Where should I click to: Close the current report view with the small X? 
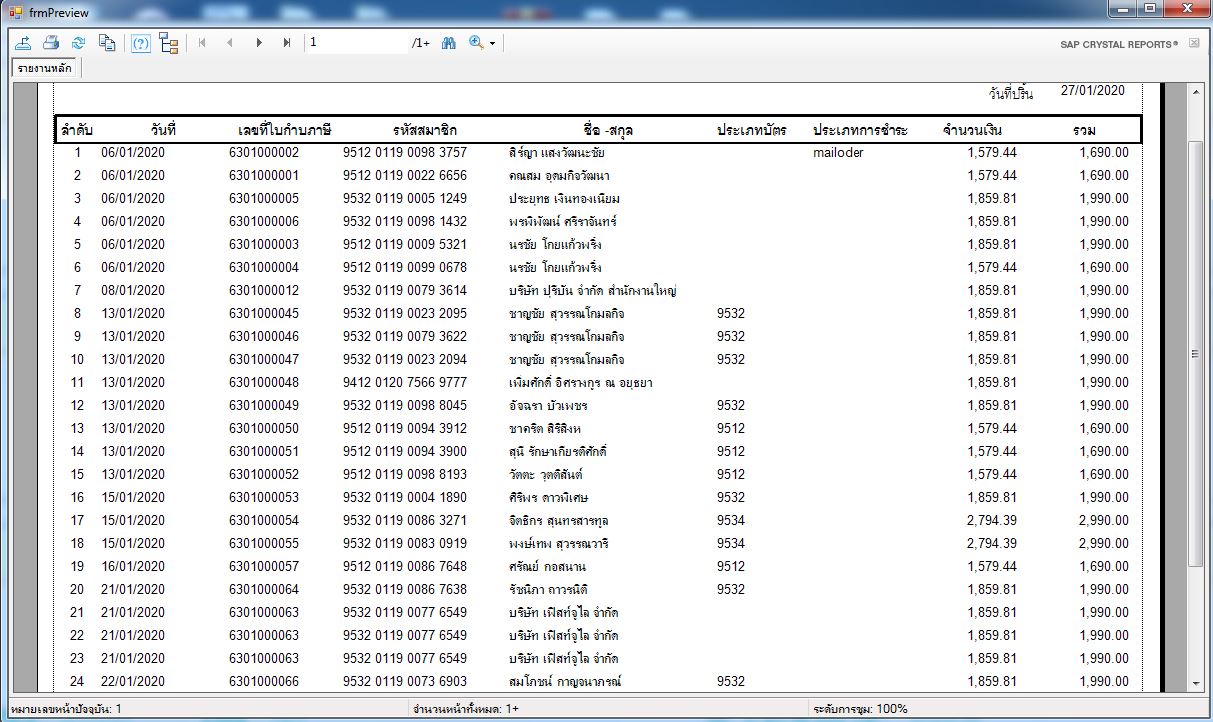pyautogui.click(x=1193, y=44)
